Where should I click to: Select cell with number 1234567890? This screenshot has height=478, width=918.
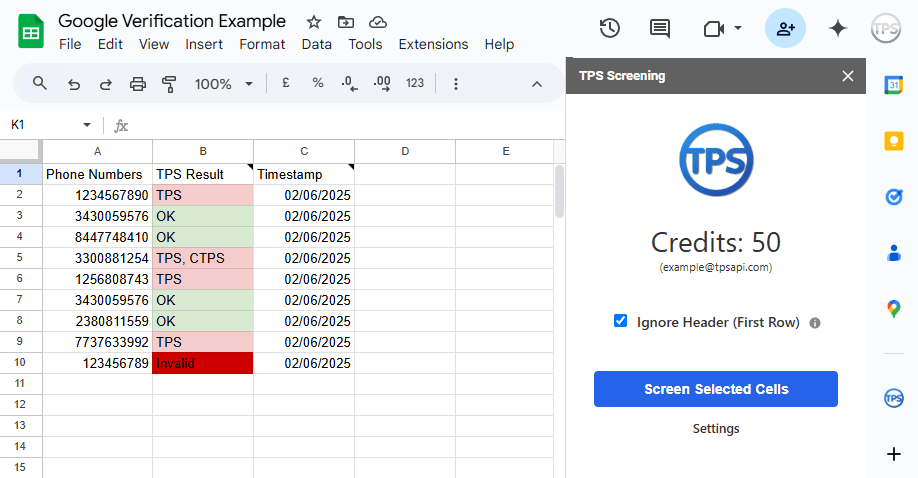click(x=97, y=195)
